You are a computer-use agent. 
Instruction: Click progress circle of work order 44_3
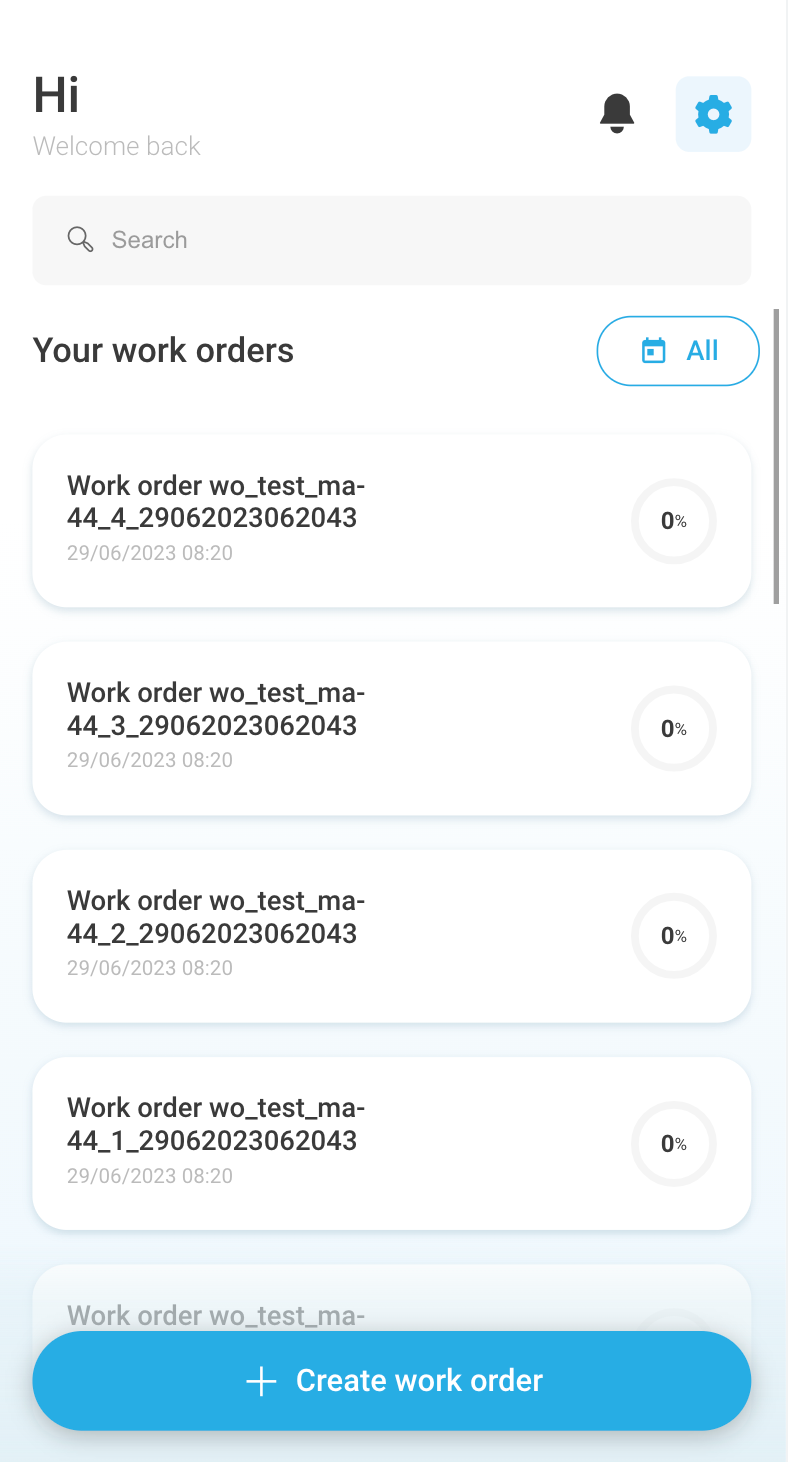(x=673, y=729)
